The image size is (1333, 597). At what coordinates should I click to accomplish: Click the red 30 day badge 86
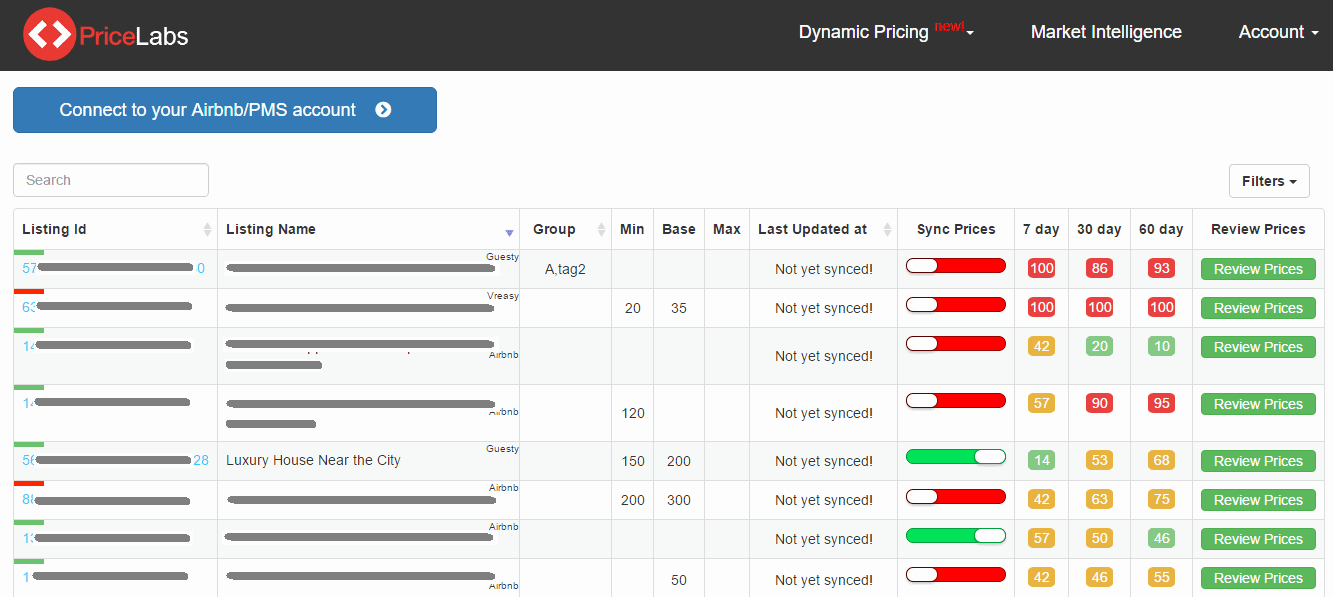tap(1100, 269)
